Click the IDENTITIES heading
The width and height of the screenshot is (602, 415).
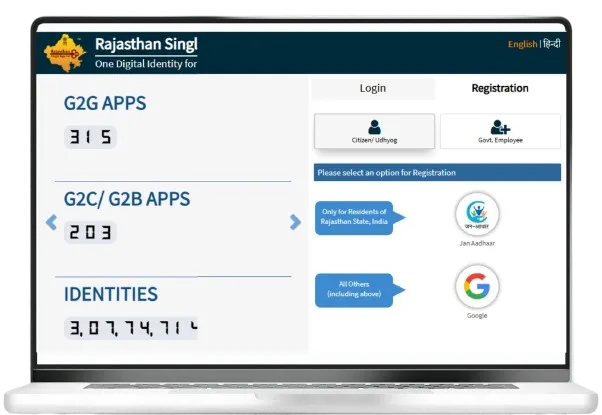[111, 294]
